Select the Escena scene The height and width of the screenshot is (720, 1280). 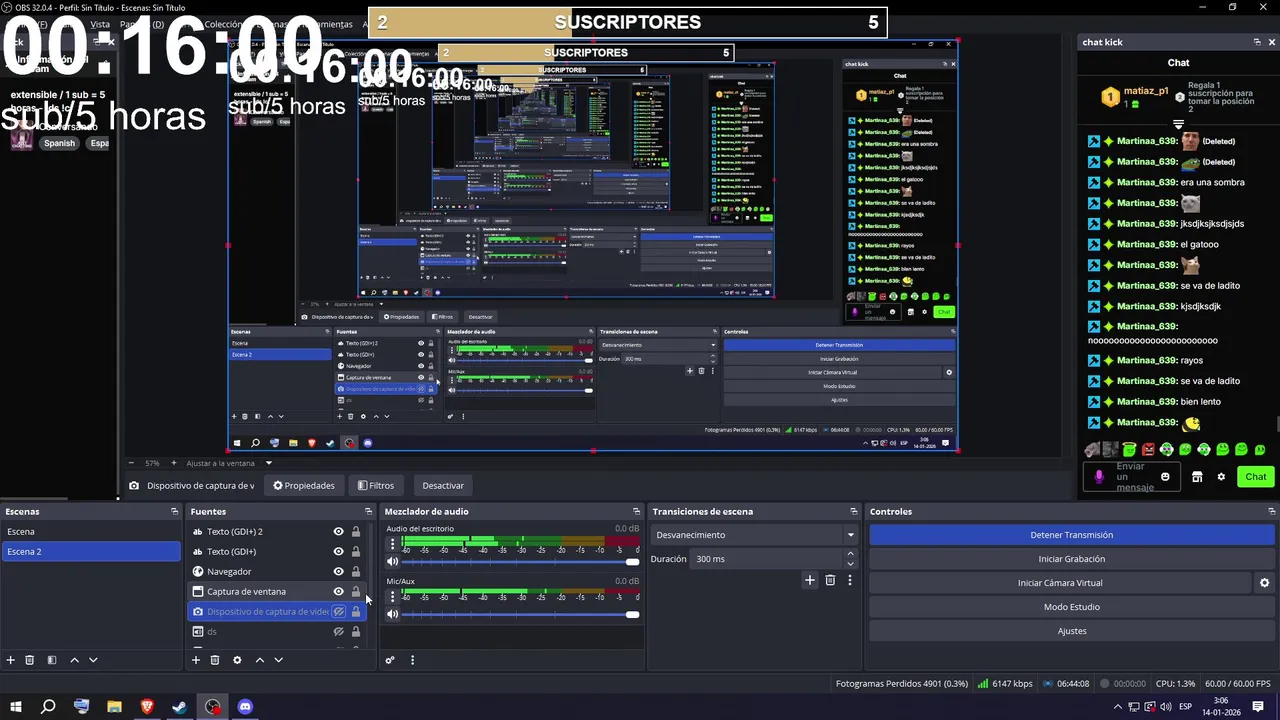pos(91,532)
